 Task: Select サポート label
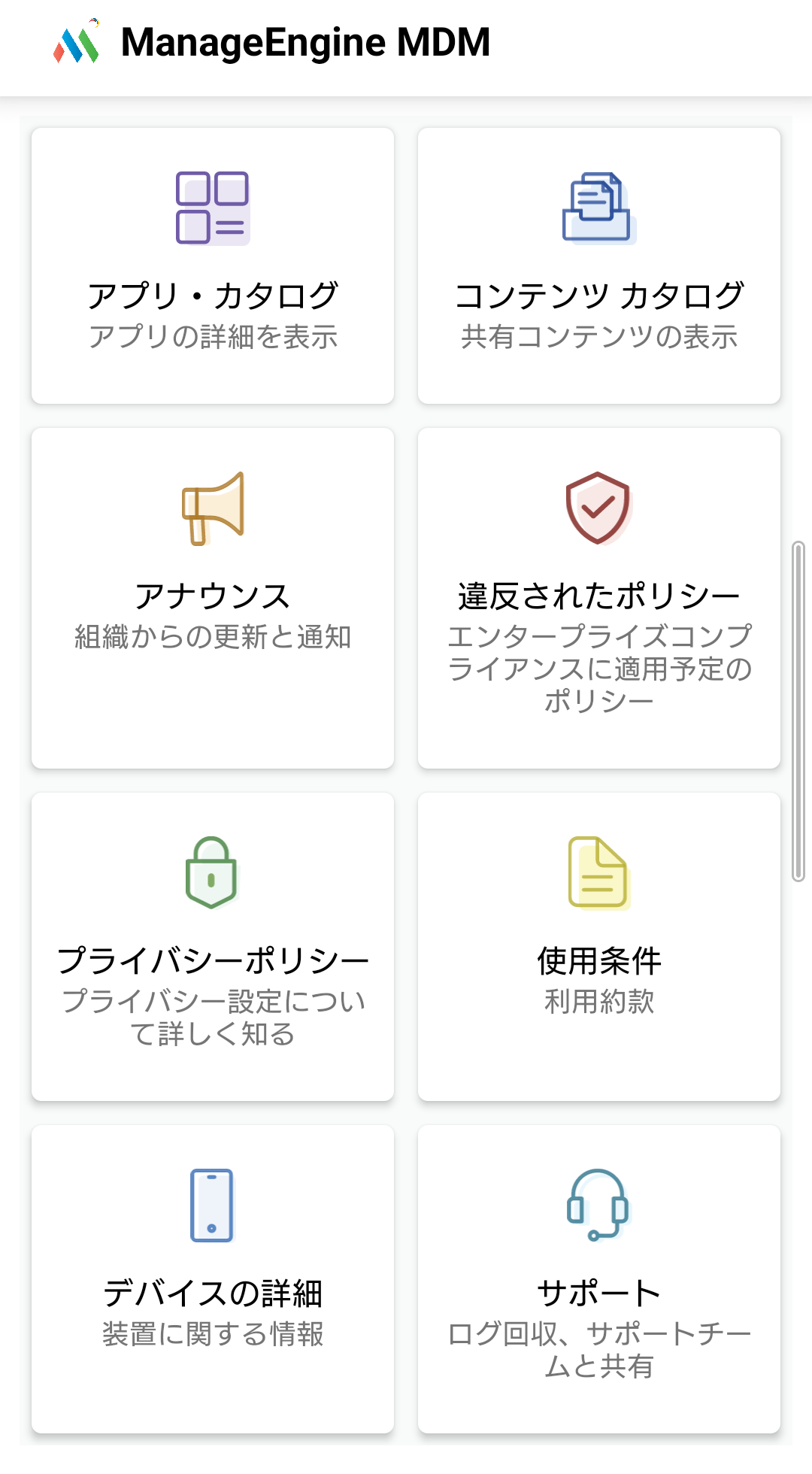599,1294
